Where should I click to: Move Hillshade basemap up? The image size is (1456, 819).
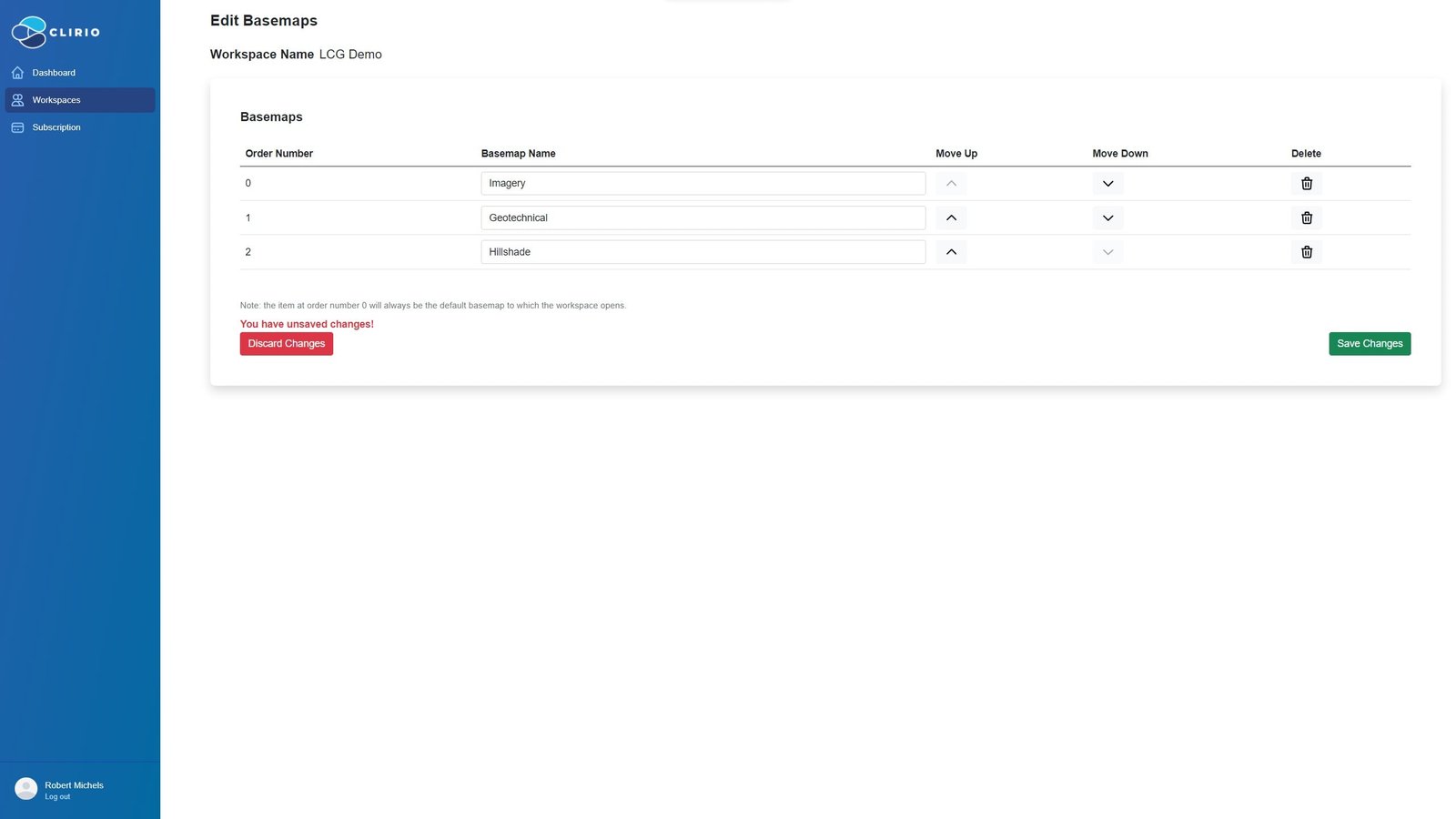pos(951,252)
